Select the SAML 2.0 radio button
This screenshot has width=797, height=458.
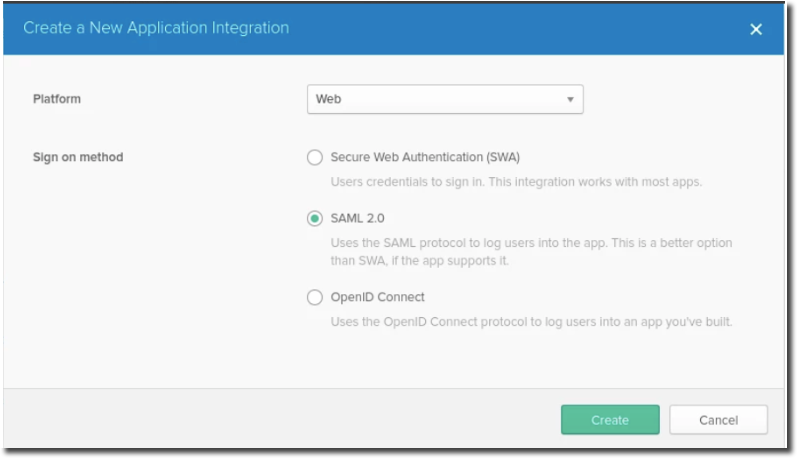pyautogui.click(x=315, y=218)
